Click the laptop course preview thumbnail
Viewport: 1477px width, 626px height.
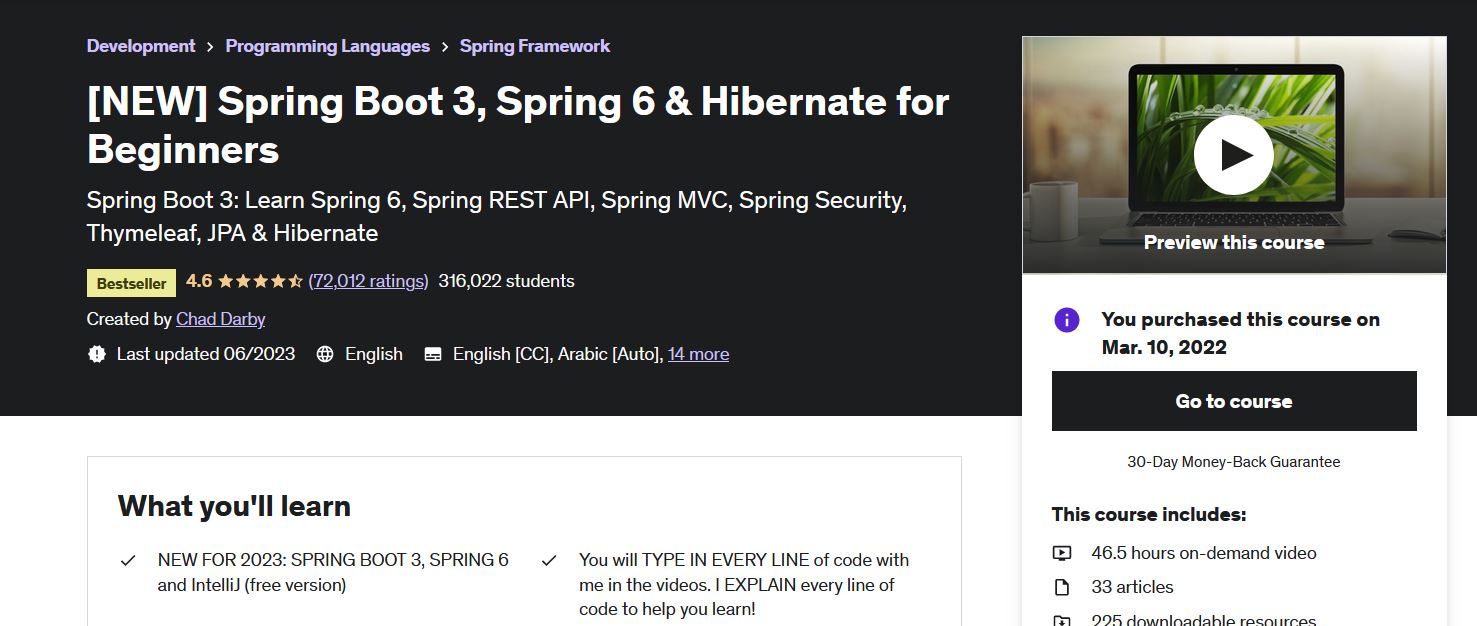[x=1234, y=155]
